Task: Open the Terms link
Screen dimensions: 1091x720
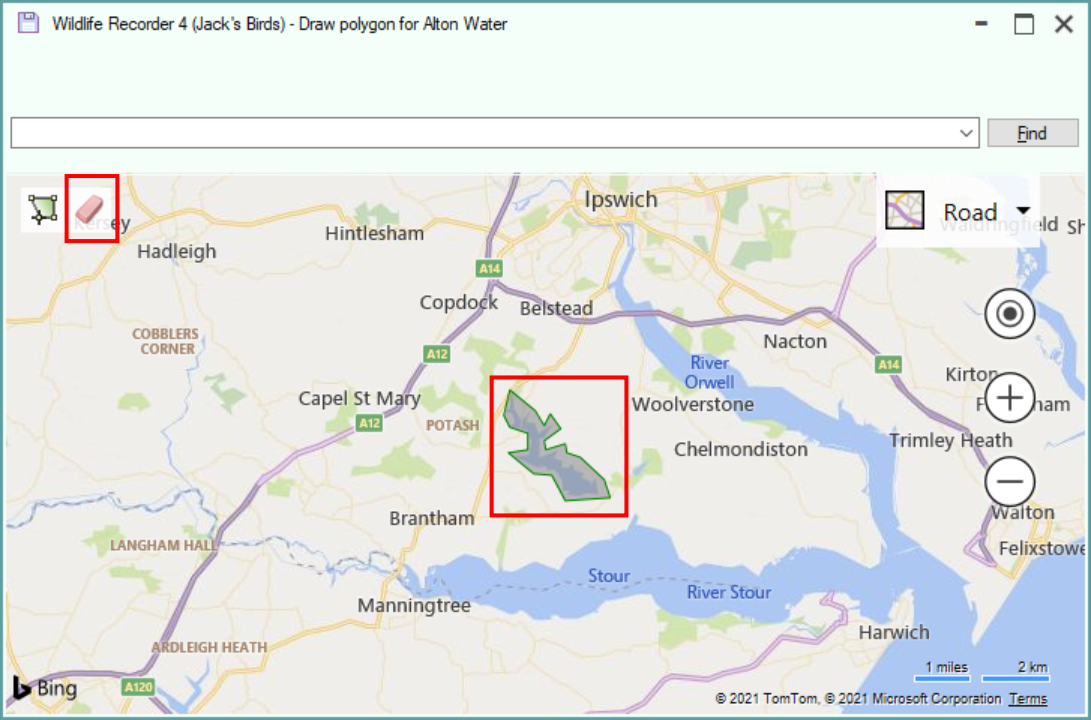Action: coord(1028,698)
